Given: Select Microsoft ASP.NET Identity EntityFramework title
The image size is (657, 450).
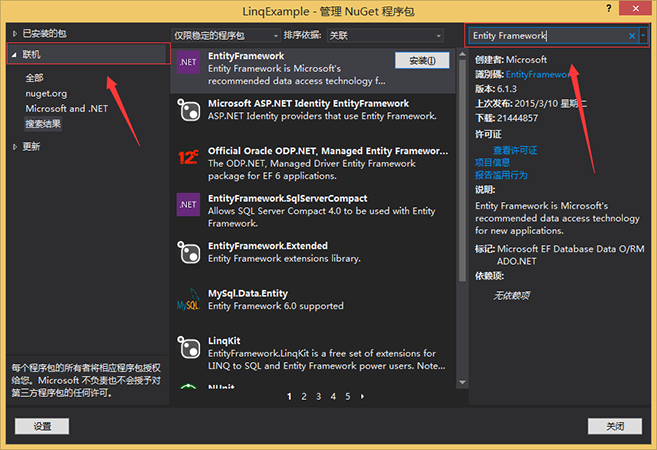Looking at the screenshot, I should tap(308, 103).
